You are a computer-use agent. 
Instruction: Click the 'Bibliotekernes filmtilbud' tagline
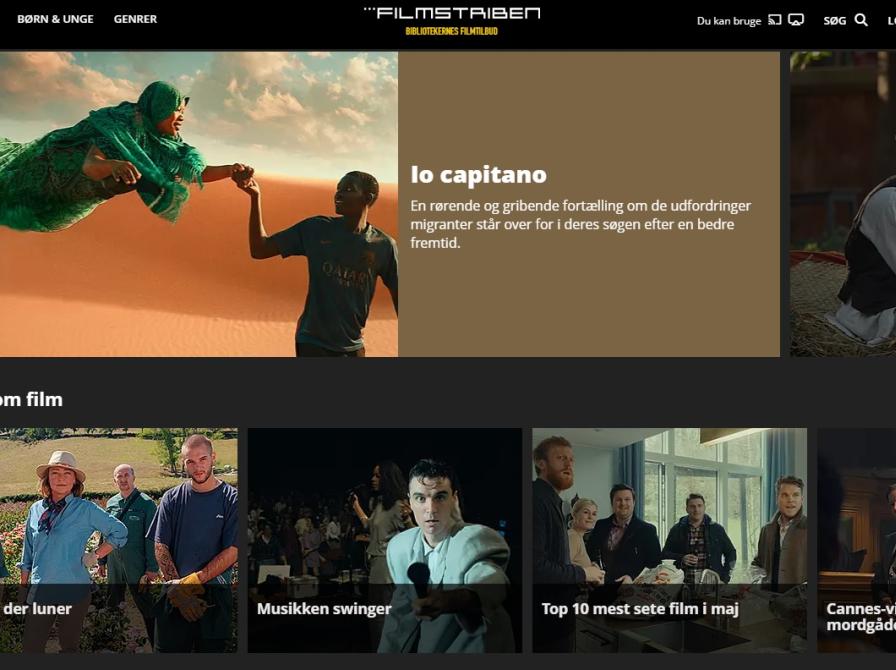click(x=451, y=32)
